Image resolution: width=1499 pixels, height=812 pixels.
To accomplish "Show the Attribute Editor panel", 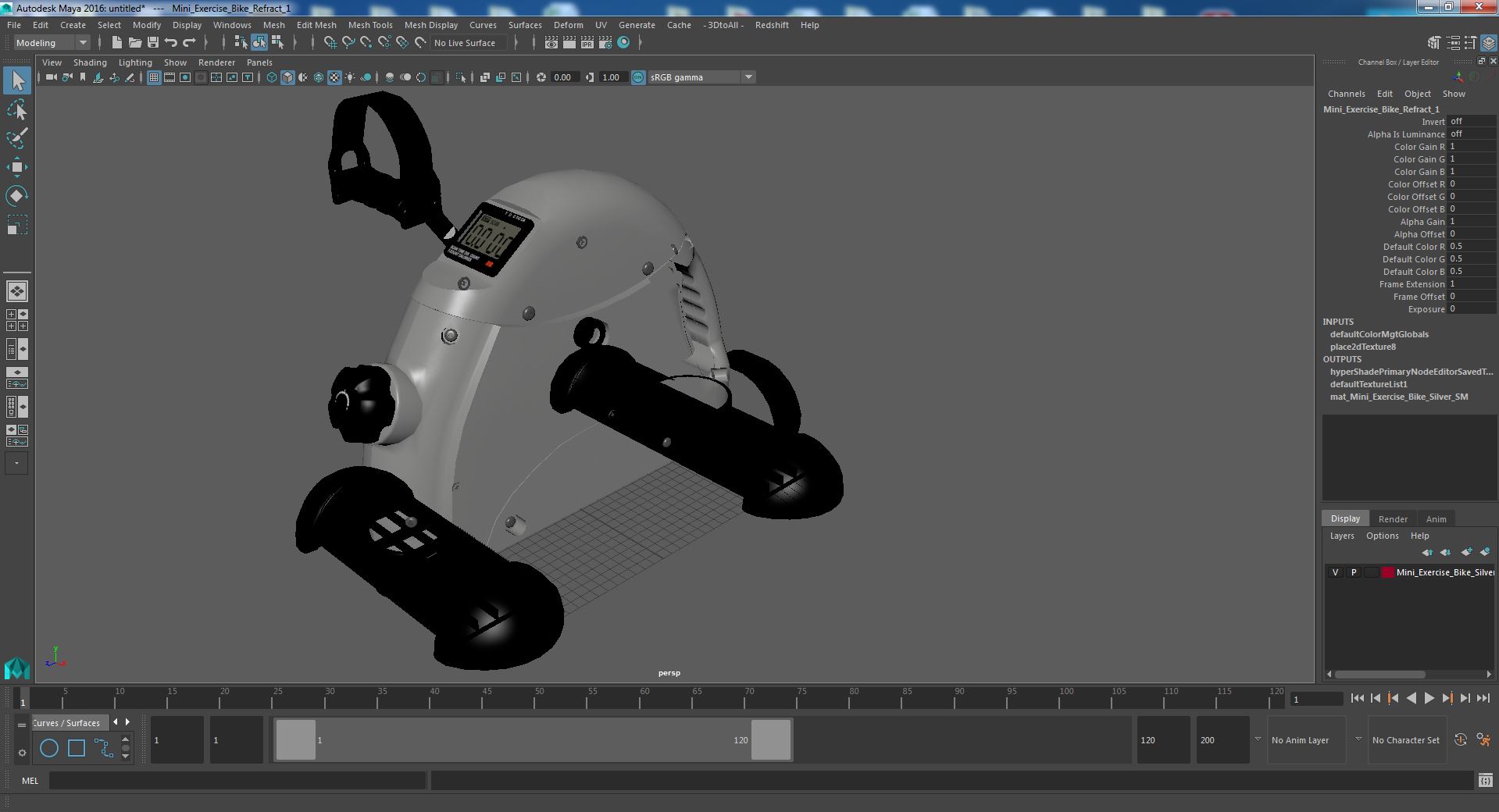I will 1453,43.
